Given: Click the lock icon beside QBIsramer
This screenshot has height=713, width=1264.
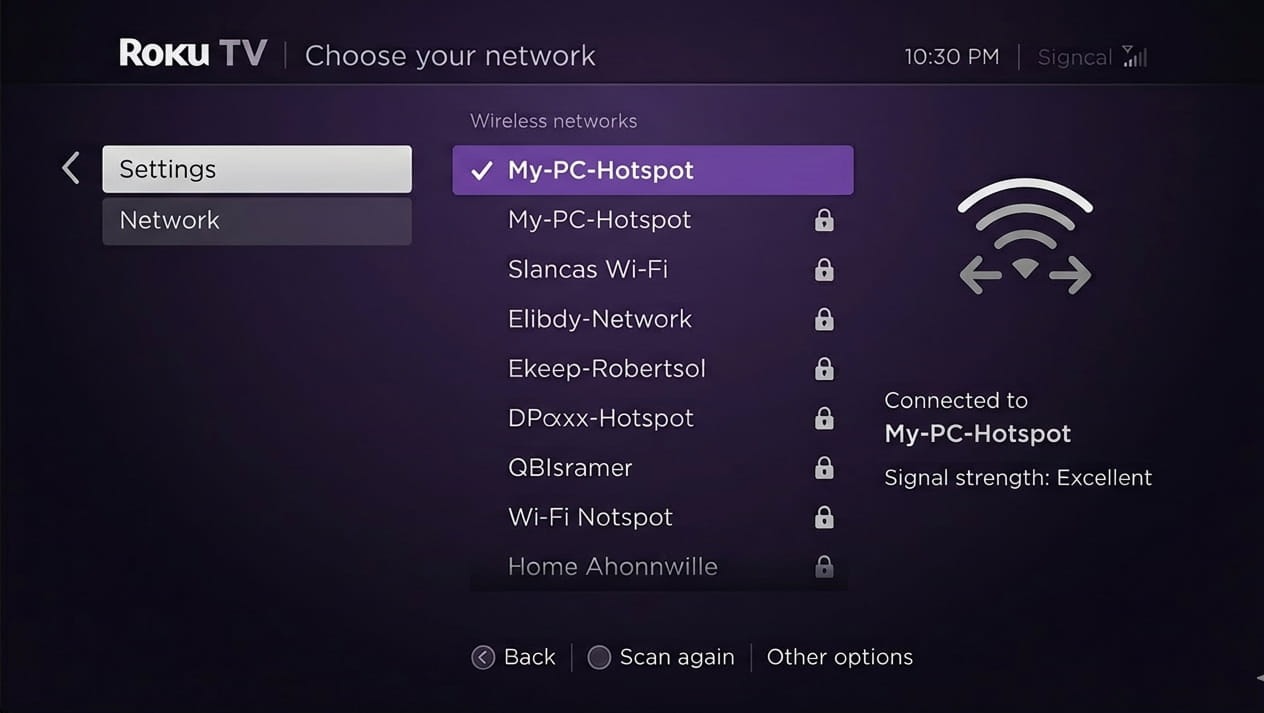Looking at the screenshot, I should 824,468.
